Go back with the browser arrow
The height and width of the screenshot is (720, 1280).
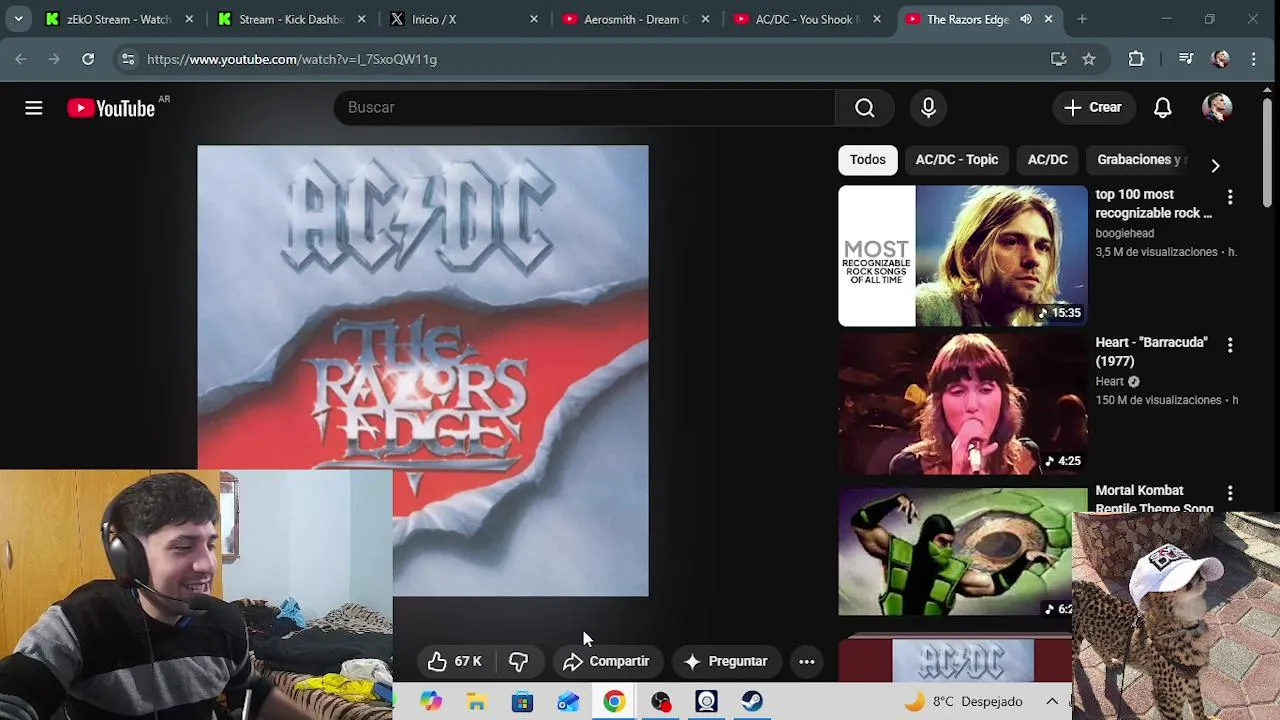point(21,59)
